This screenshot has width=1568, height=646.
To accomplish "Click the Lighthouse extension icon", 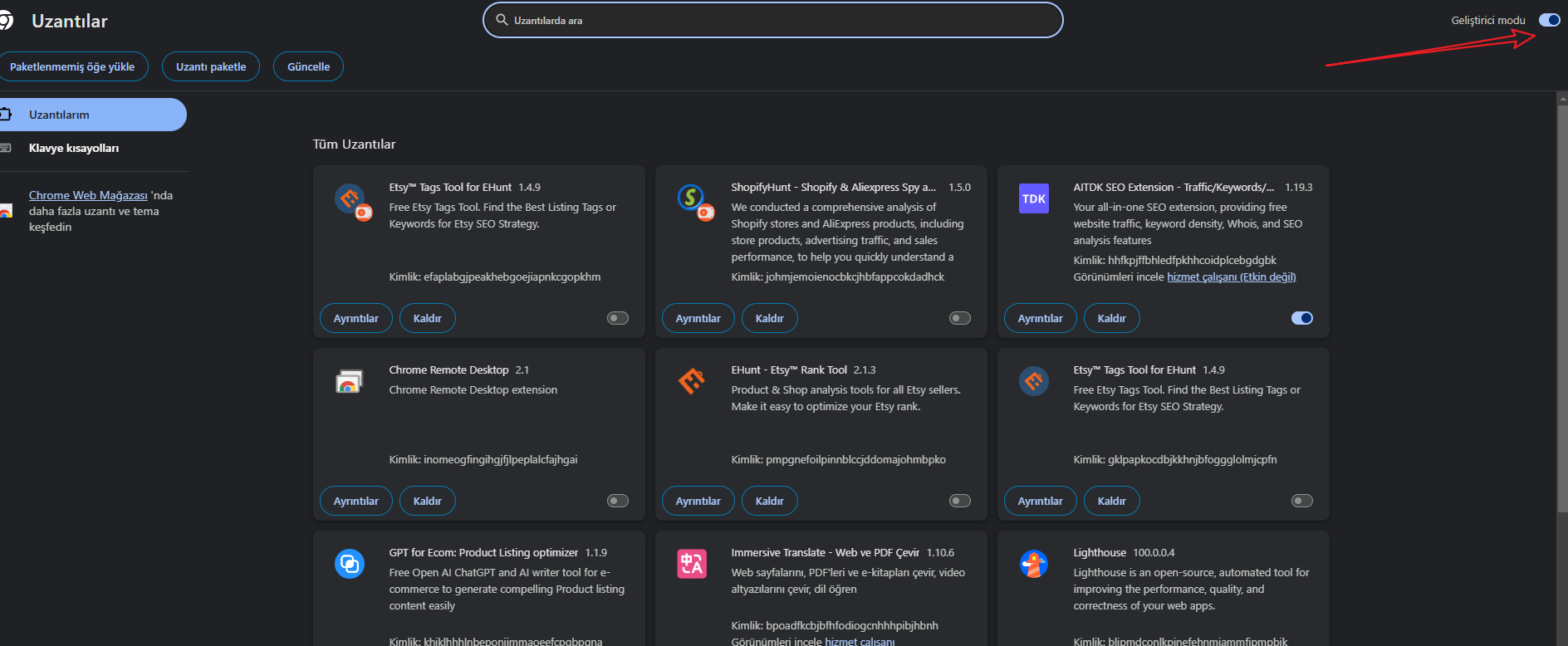I will [x=1033, y=565].
